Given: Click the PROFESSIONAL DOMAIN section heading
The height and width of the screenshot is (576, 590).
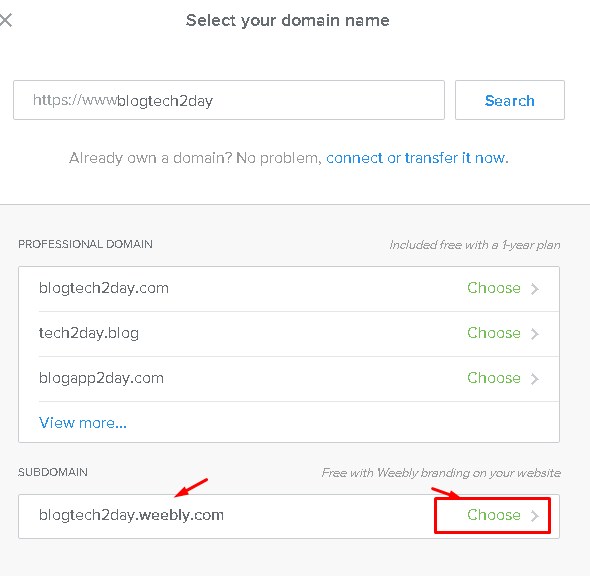Looking at the screenshot, I should point(85,244).
